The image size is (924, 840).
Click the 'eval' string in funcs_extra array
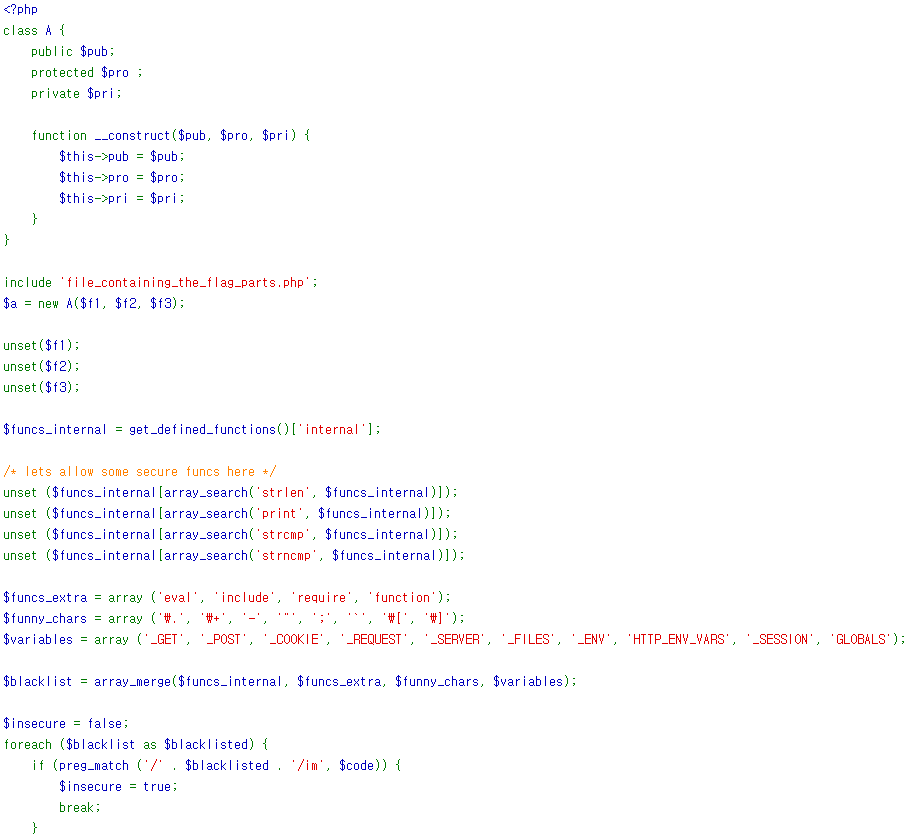pos(177,598)
